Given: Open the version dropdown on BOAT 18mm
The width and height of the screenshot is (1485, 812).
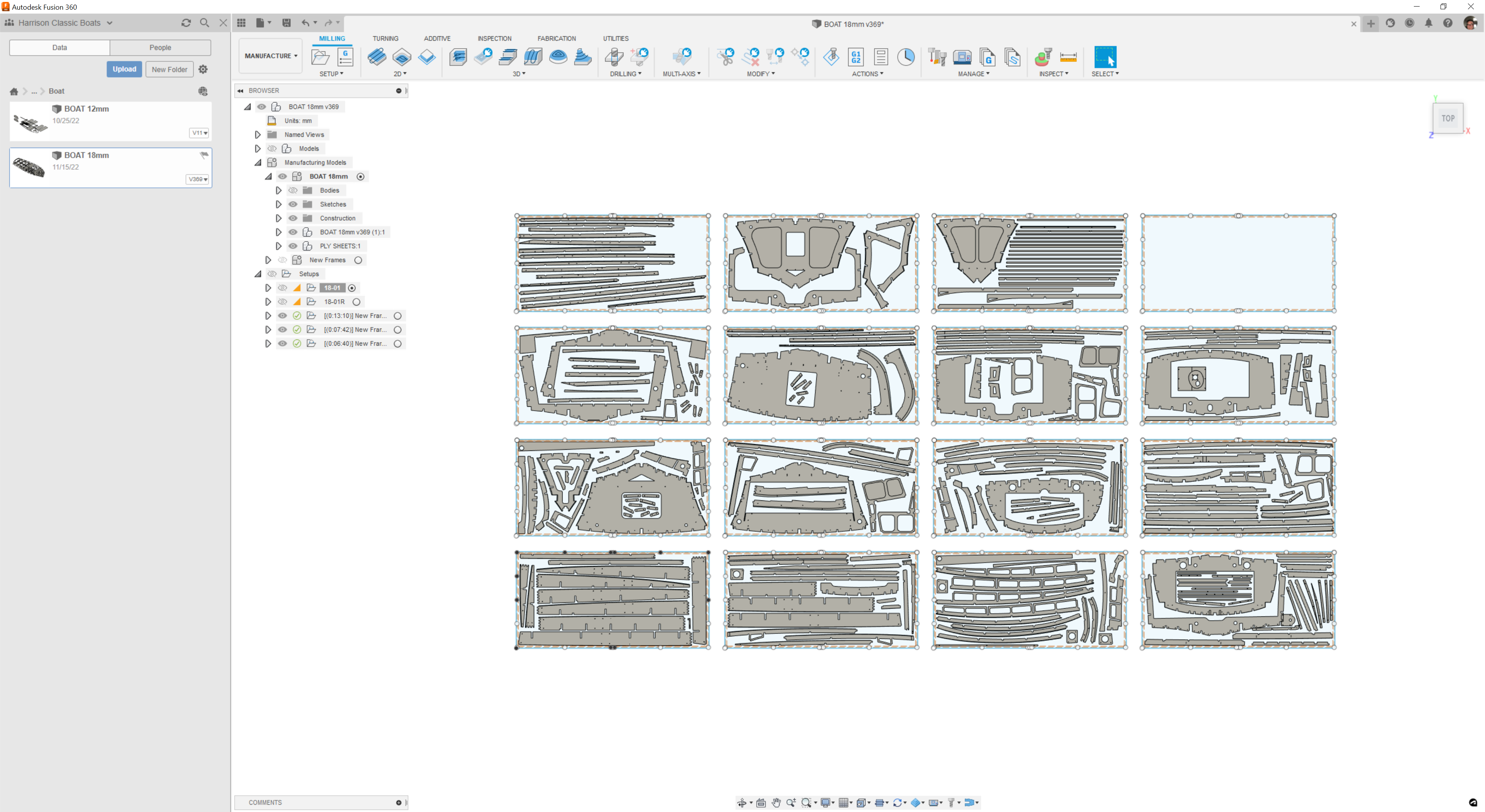Looking at the screenshot, I should [198, 179].
